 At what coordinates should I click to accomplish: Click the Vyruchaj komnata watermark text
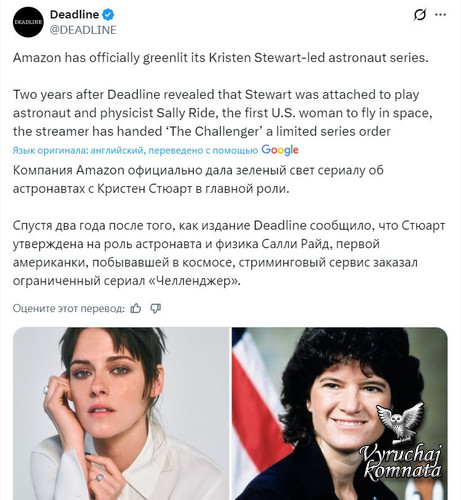[402, 462]
